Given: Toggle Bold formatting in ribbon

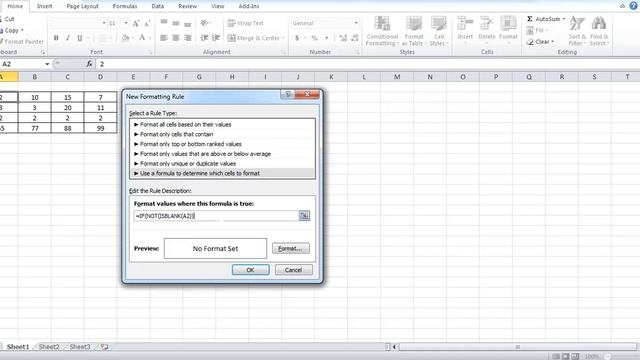Looking at the screenshot, I should [56, 38].
